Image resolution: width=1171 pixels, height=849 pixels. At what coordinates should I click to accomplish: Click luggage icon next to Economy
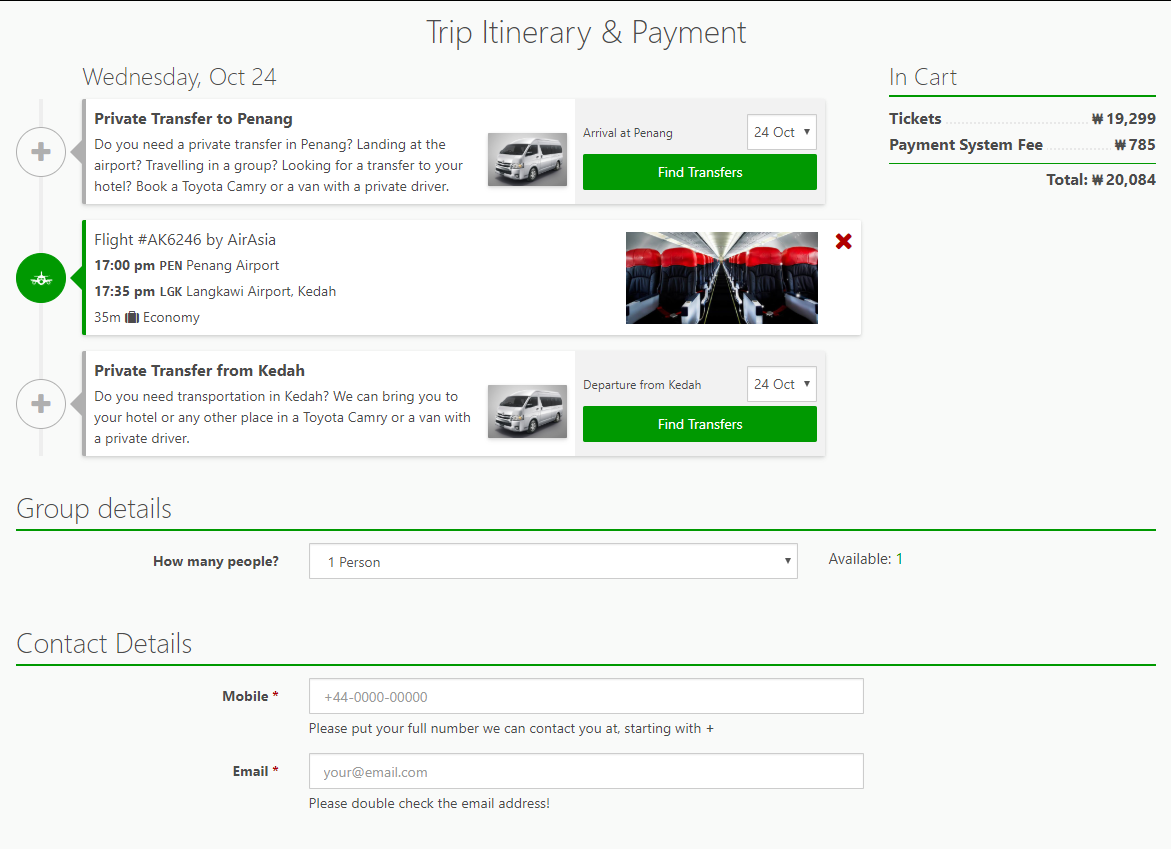[131, 317]
